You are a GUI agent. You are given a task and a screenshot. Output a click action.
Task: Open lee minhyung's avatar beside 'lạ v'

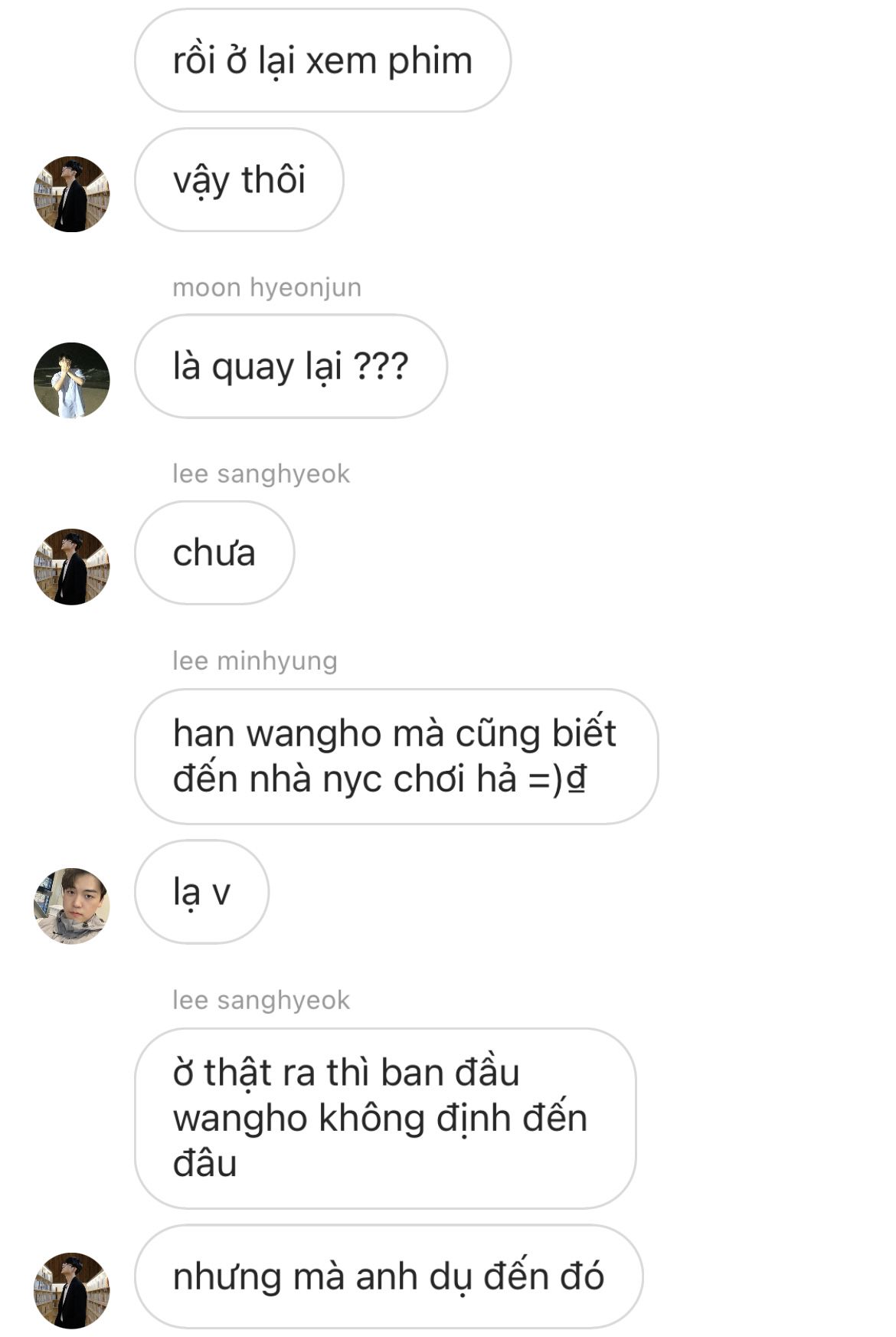pos(71,906)
